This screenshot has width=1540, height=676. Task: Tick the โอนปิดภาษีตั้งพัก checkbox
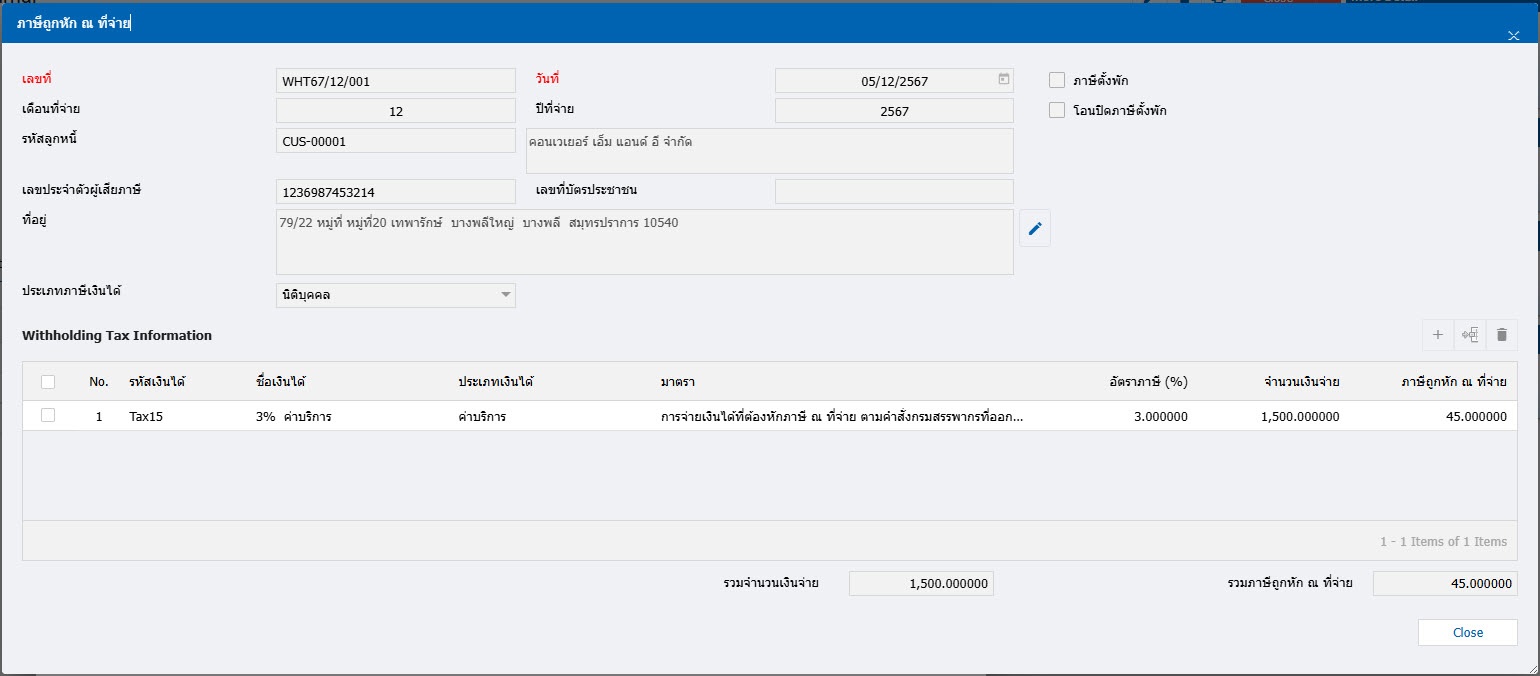click(x=1057, y=110)
